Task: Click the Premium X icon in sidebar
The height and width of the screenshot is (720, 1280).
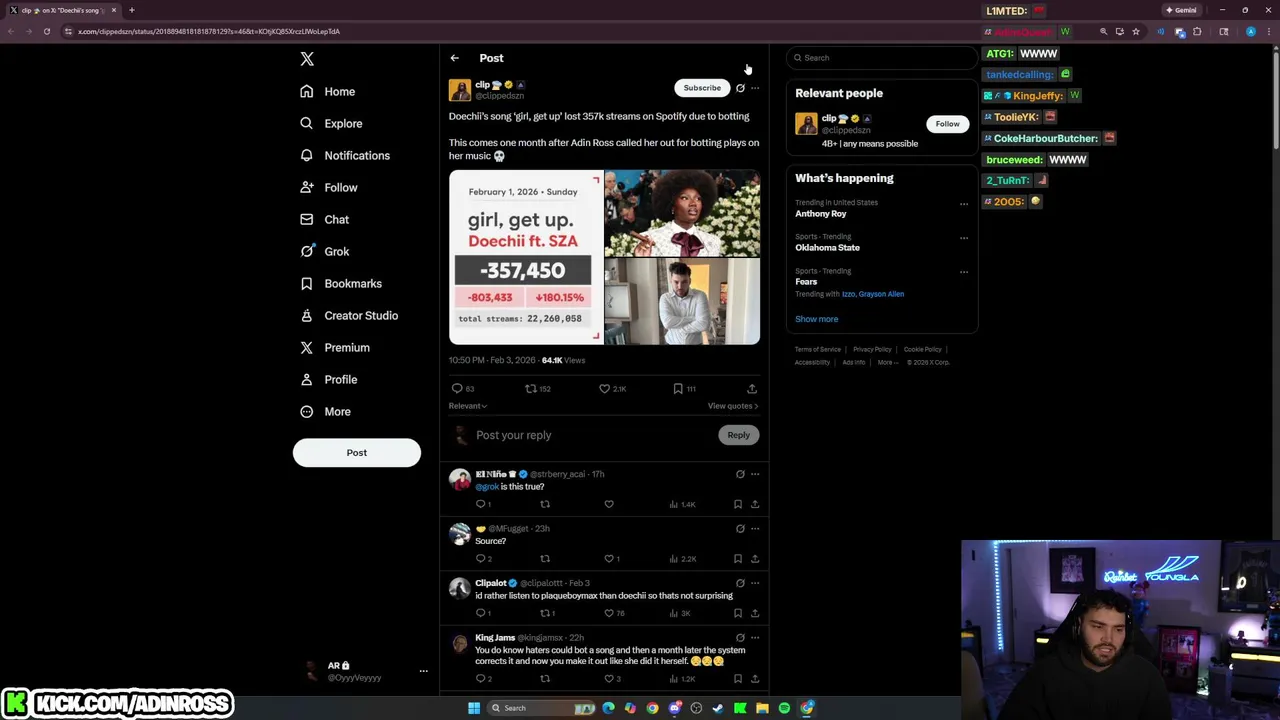Action: click(307, 347)
